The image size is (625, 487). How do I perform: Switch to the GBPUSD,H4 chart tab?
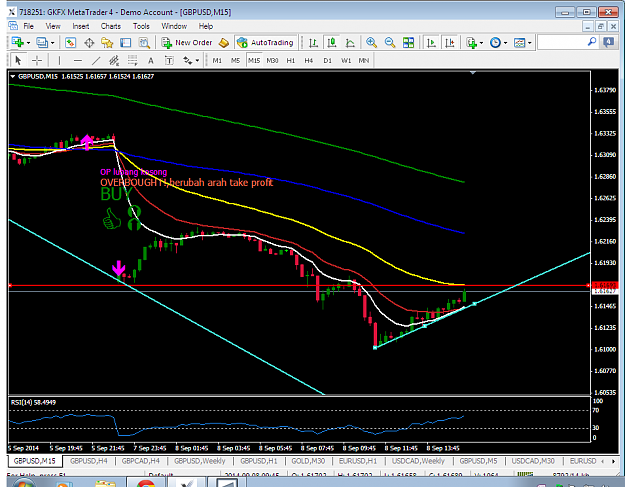point(88,461)
